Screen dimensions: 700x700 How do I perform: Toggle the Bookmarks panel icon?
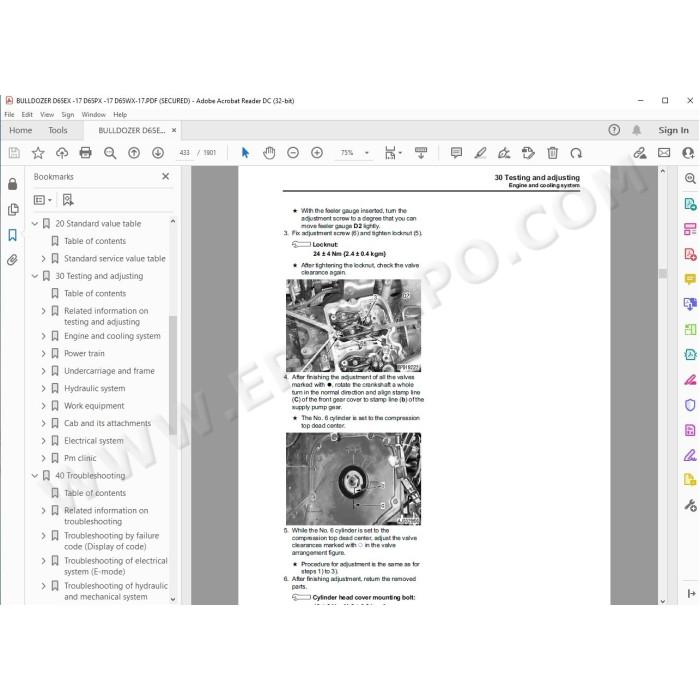[12, 235]
